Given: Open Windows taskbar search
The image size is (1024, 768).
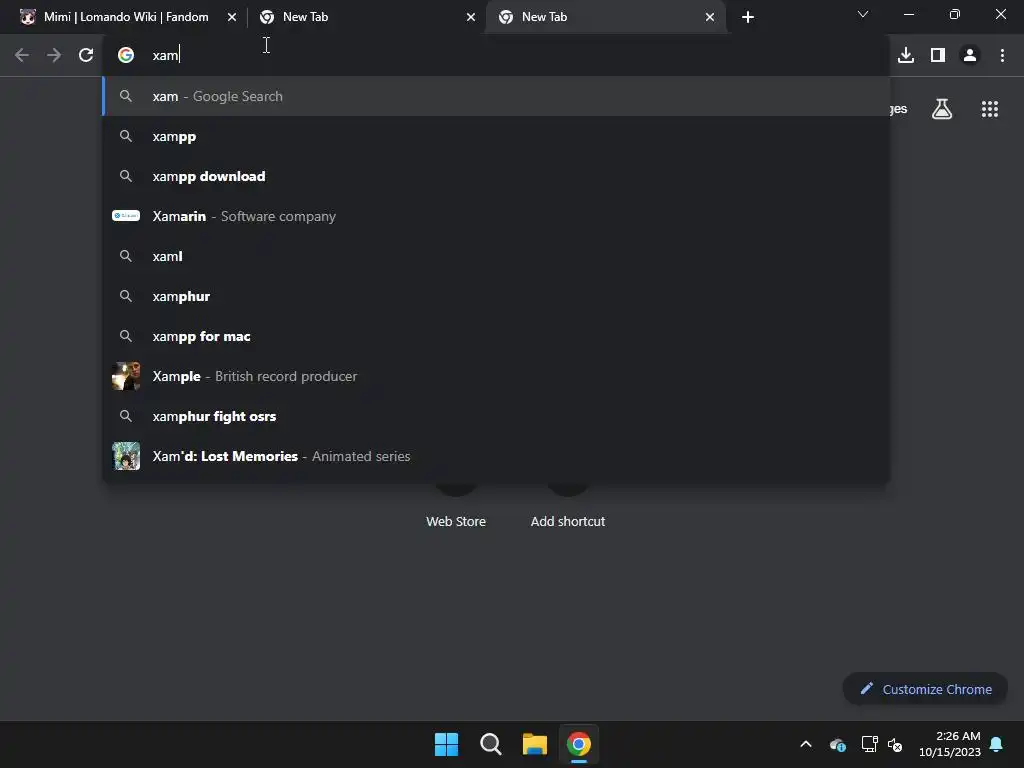Looking at the screenshot, I should tap(490, 744).
